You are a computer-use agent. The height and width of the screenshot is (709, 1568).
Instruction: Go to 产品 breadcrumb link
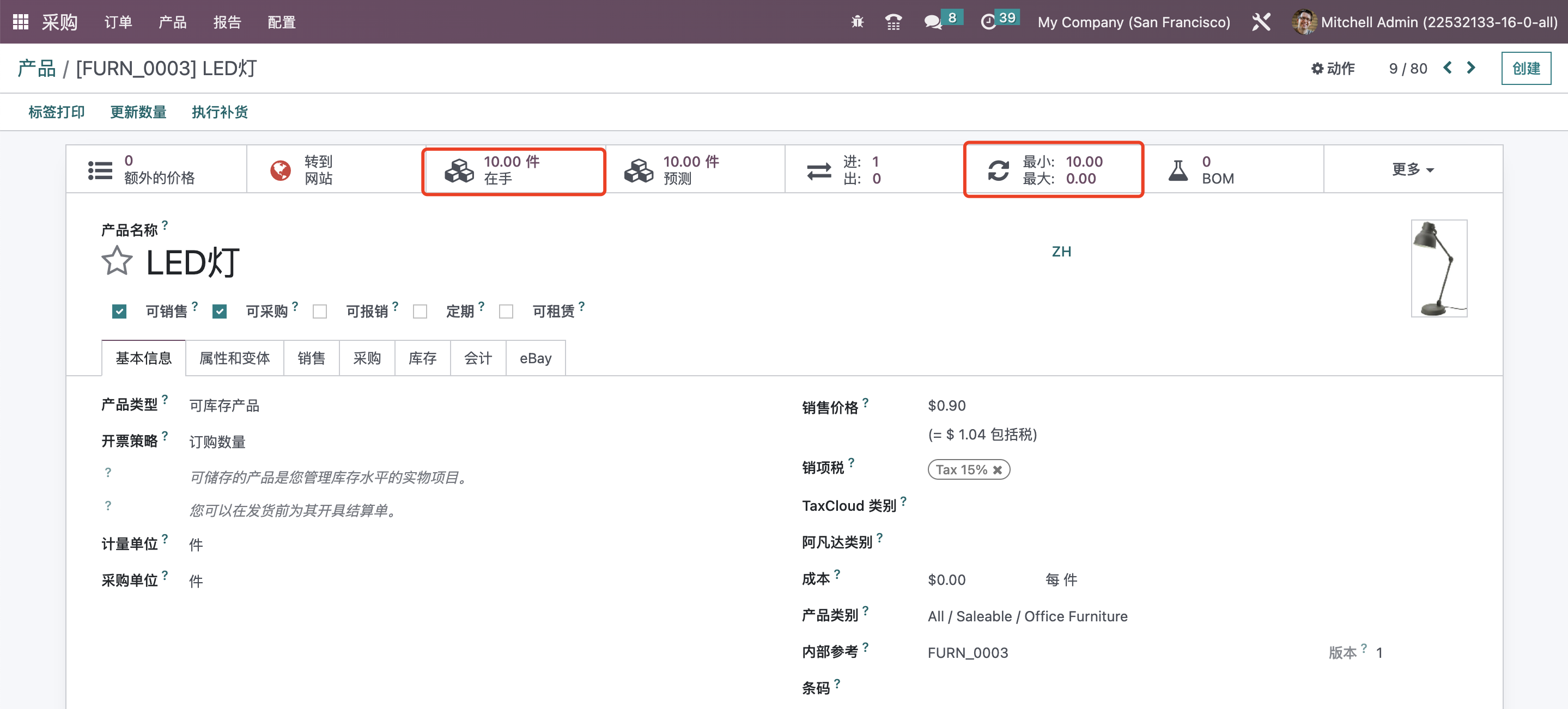click(37, 68)
